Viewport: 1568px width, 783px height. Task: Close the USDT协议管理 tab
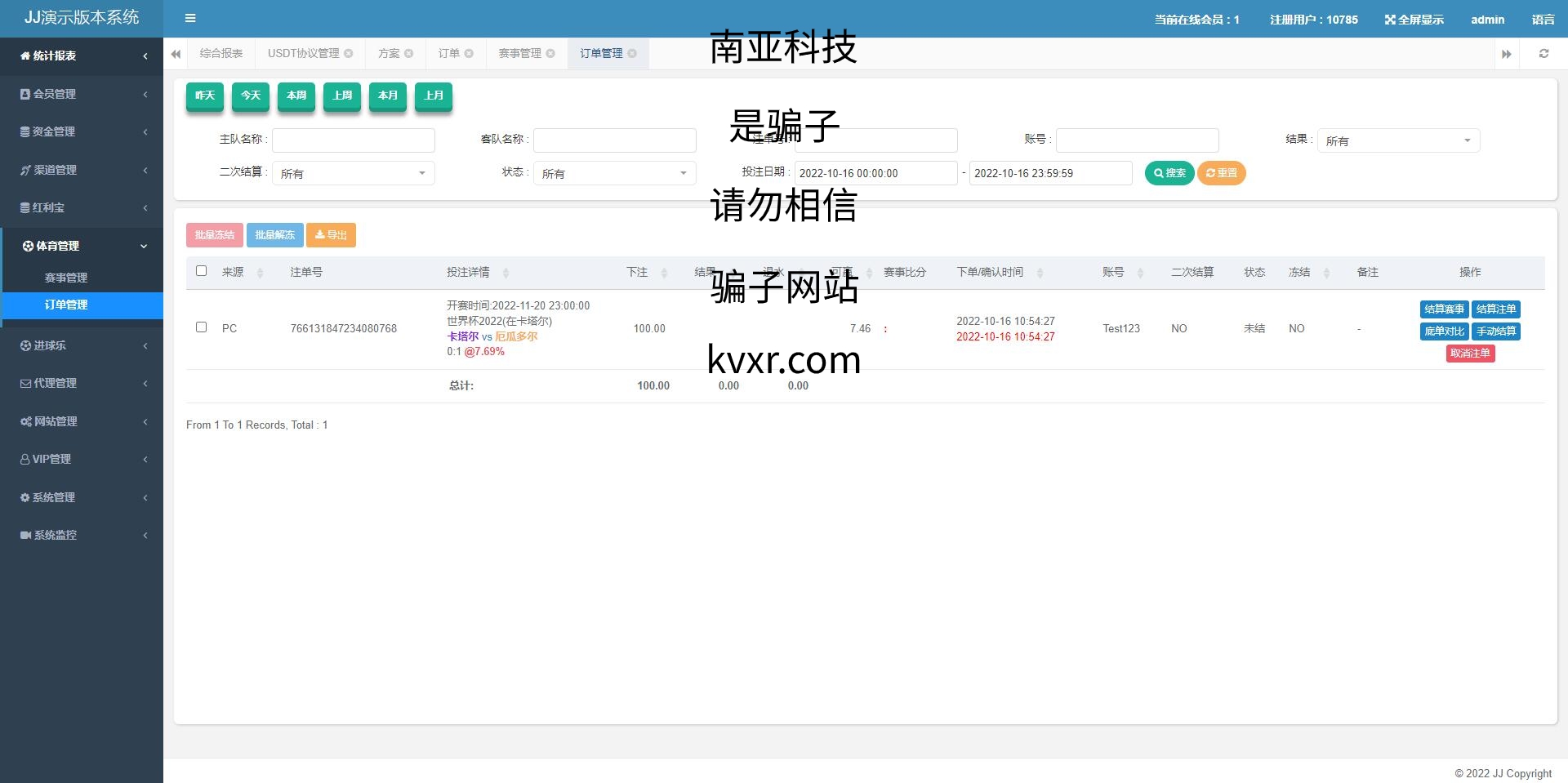coord(349,54)
